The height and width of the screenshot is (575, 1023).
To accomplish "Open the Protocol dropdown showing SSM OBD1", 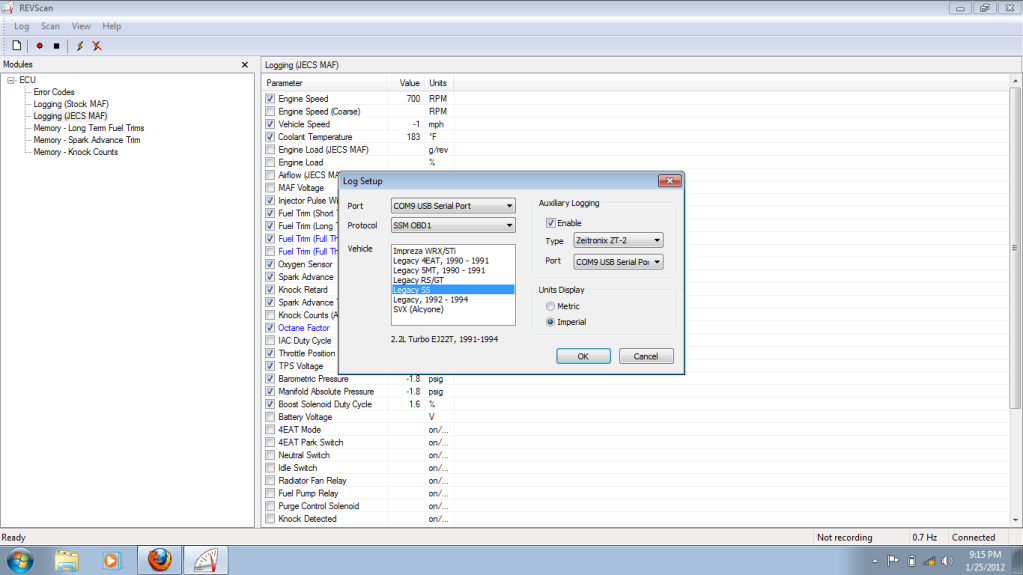I will (453, 225).
